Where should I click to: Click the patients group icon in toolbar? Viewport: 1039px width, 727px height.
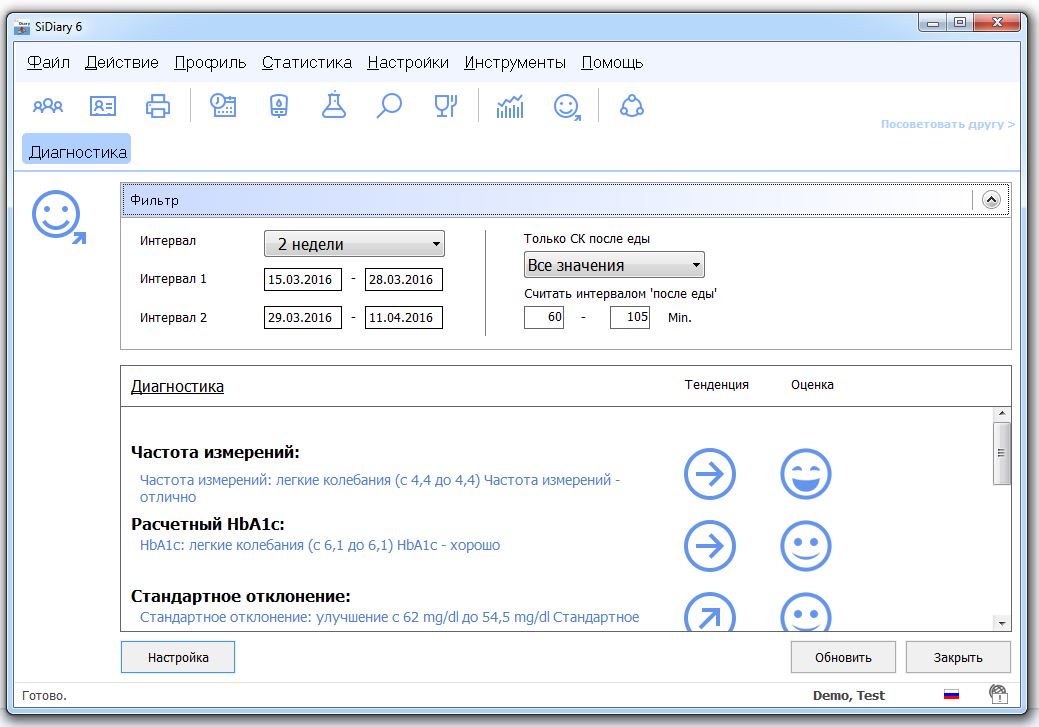pos(48,105)
